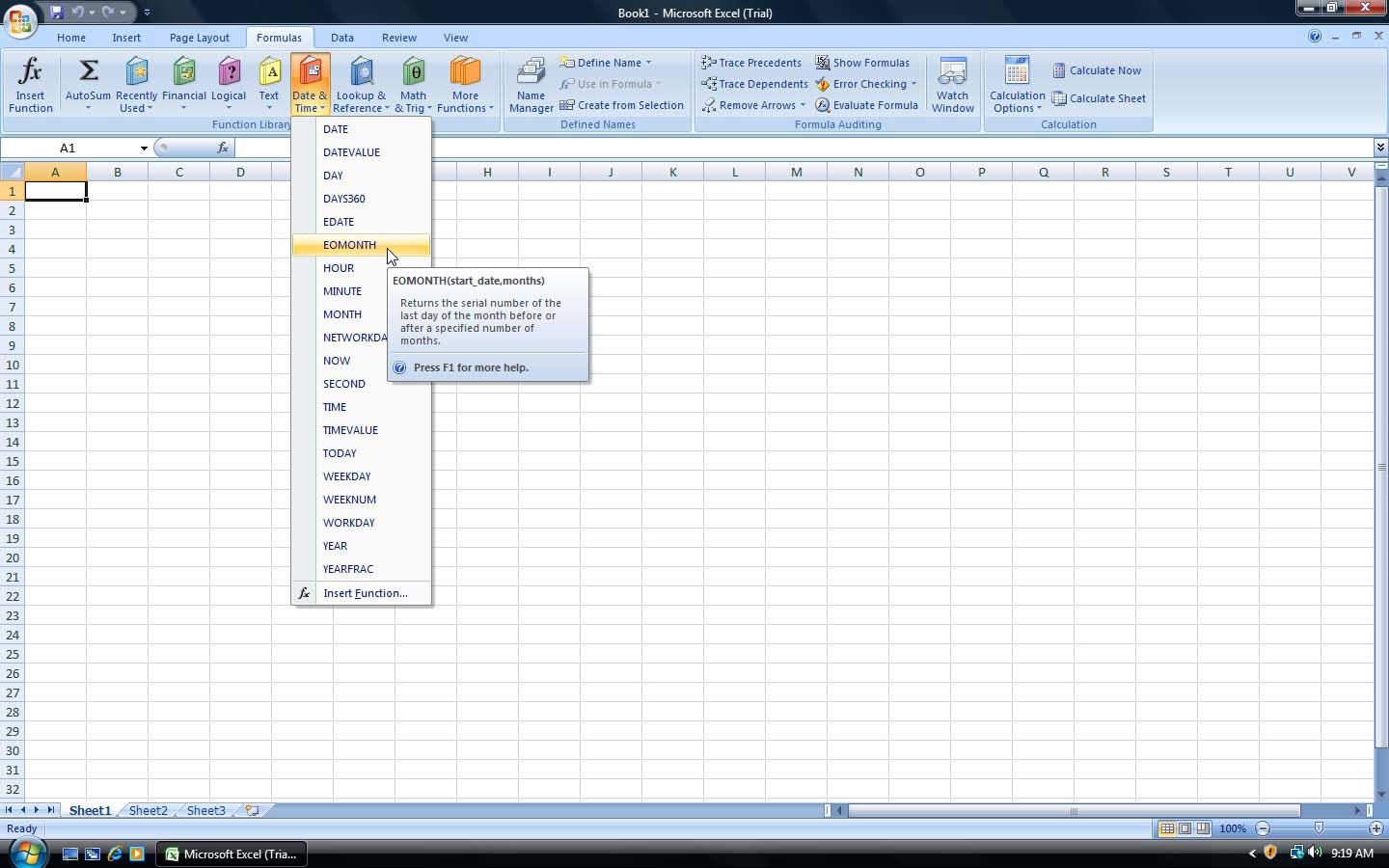Click the Calculate Sheet button
This screenshot has width=1389, height=868.
click(1100, 97)
